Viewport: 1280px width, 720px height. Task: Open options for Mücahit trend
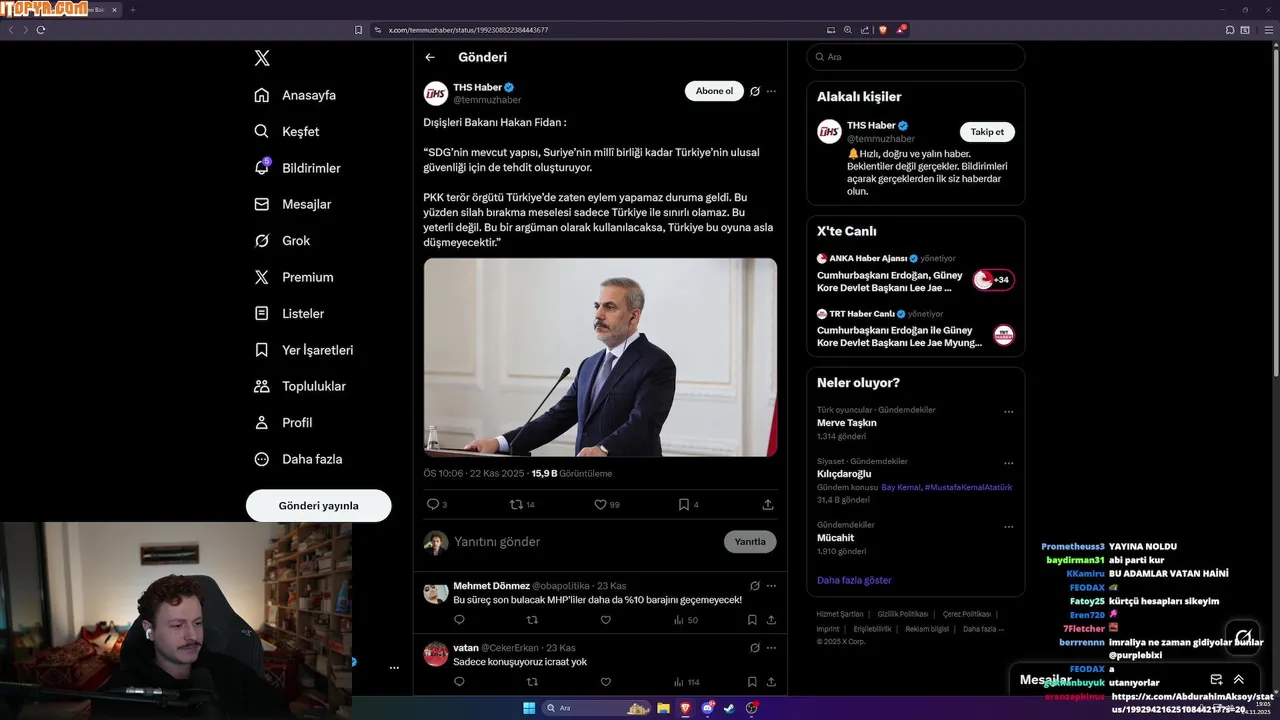[x=1008, y=527]
